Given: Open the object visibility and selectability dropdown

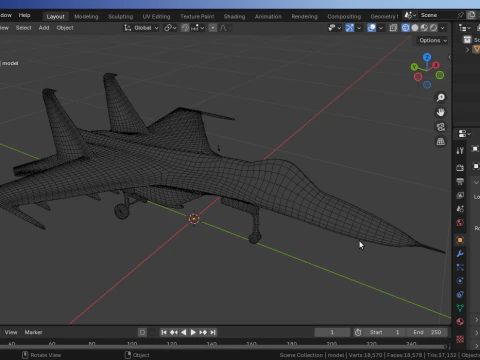Looking at the screenshot, I should [334, 28].
